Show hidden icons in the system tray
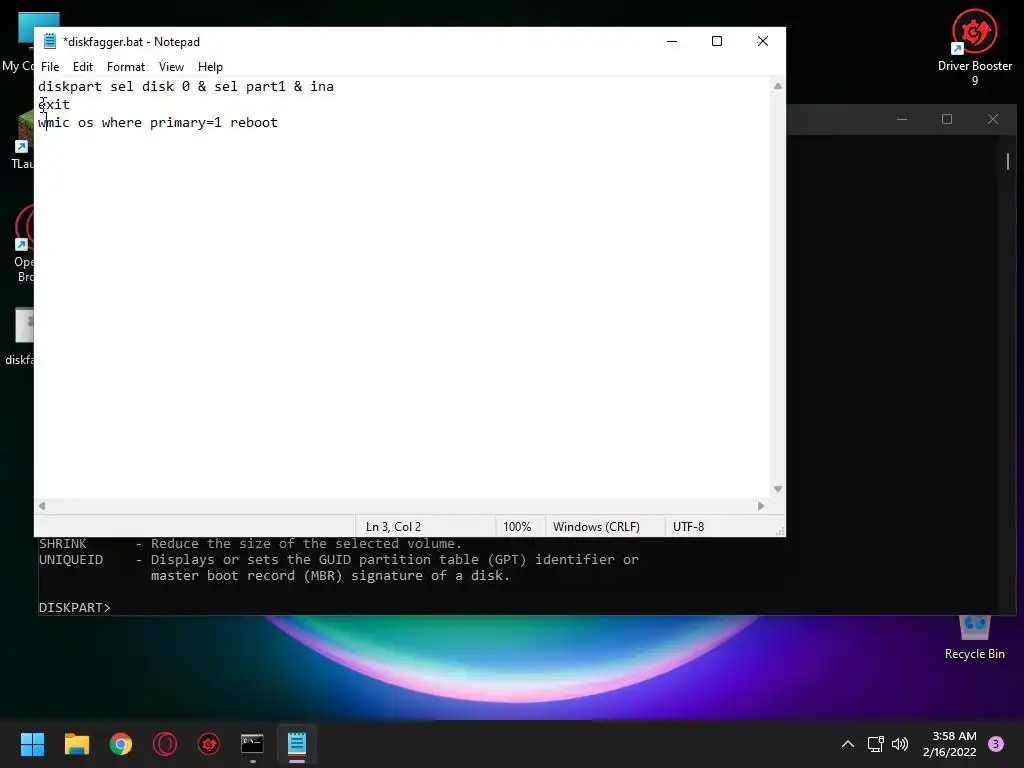 point(848,744)
